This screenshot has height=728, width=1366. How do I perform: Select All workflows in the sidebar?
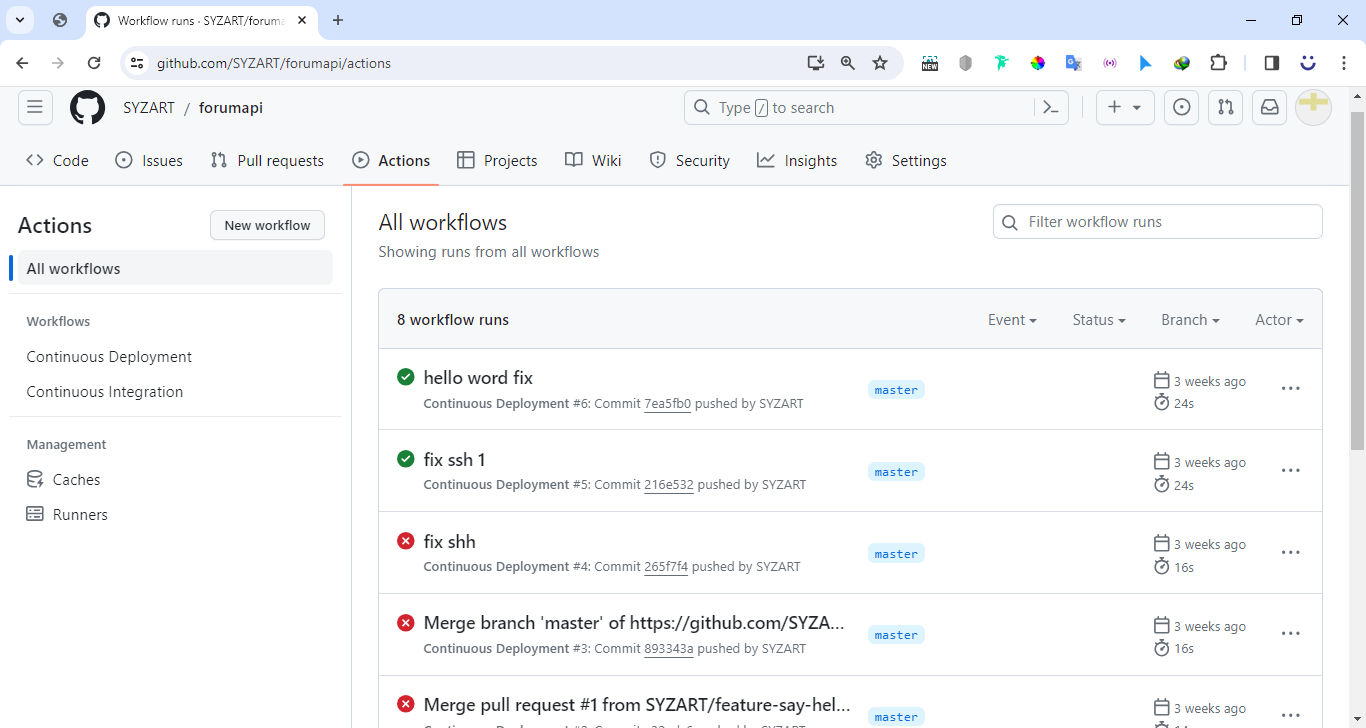[x=175, y=268]
